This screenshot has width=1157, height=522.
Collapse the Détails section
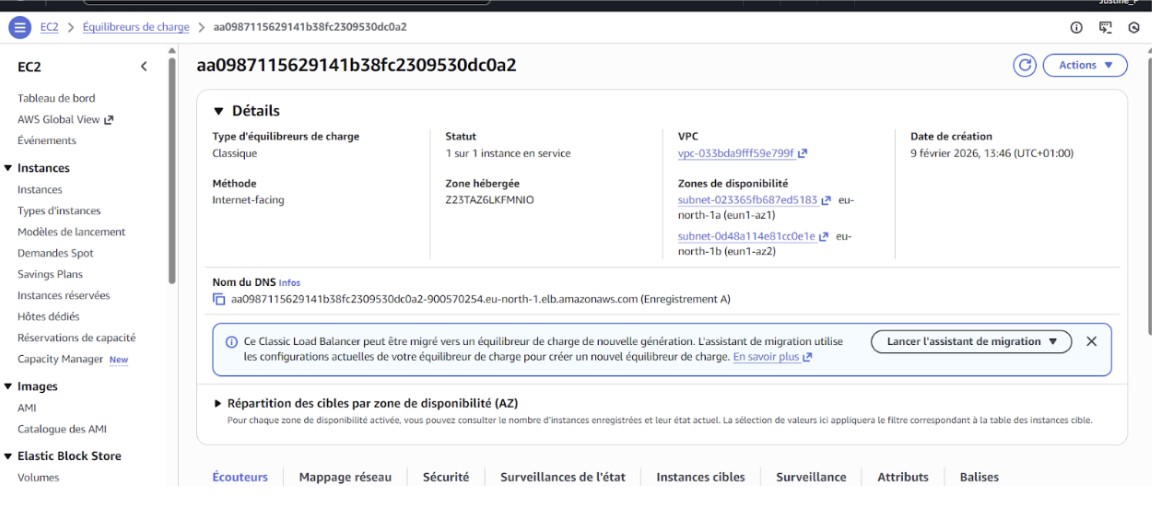click(x=218, y=111)
